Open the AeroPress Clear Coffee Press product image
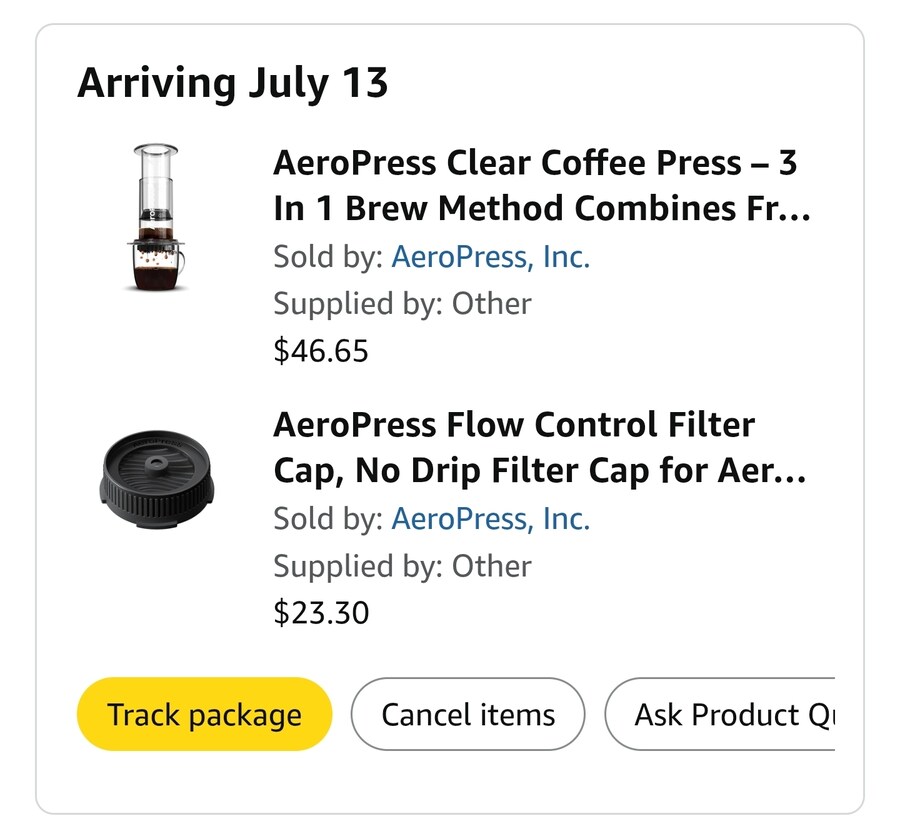The height and width of the screenshot is (836, 900). (x=156, y=217)
